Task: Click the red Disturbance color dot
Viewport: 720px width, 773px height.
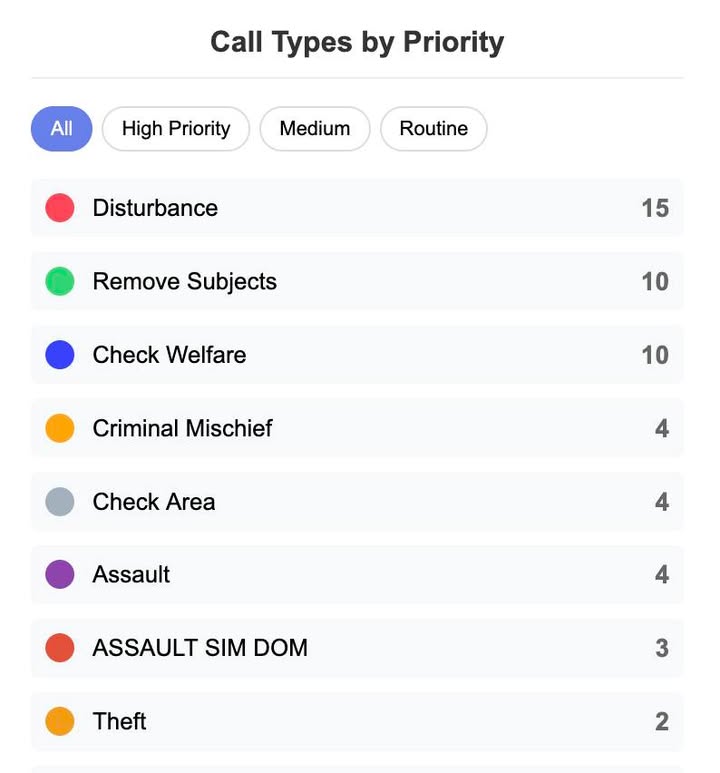Action: coord(60,208)
